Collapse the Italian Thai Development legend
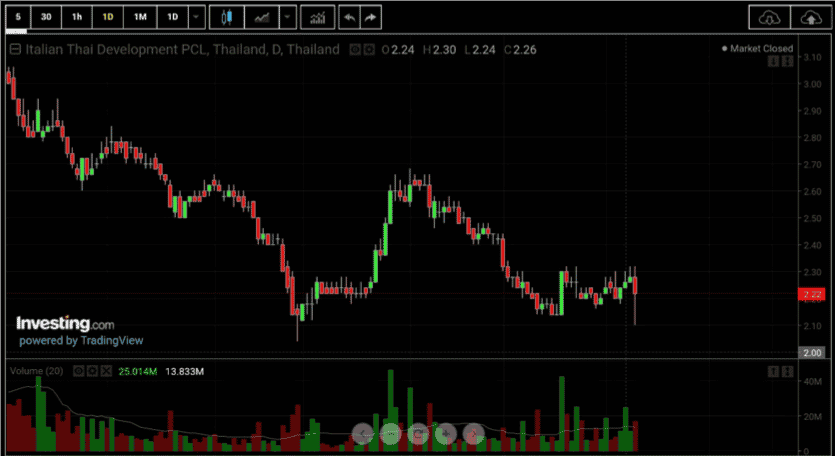 [15, 50]
